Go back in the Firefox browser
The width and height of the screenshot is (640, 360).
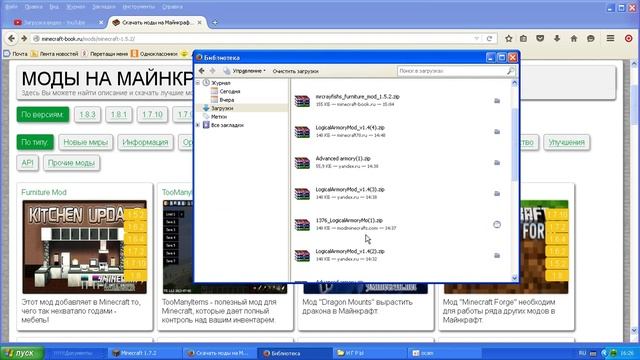pyautogui.click(x=11, y=38)
